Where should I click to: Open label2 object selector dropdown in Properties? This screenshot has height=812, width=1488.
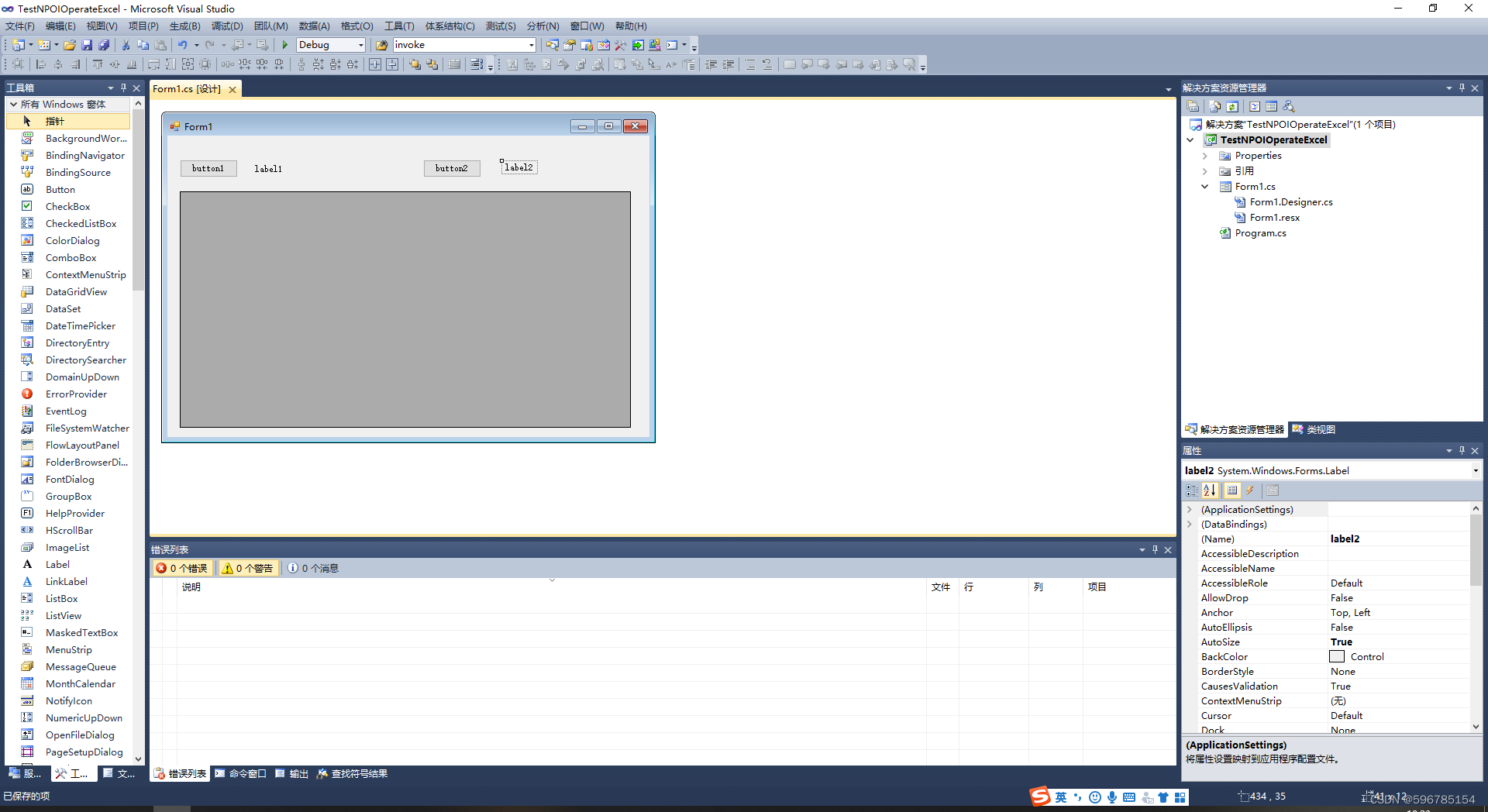[x=1475, y=470]
